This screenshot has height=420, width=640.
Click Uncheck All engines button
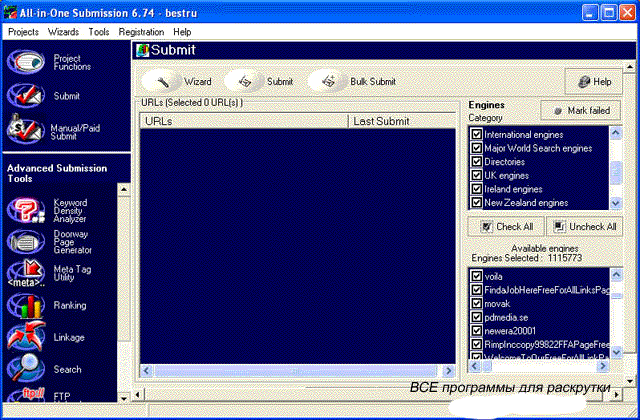(584, 227)
